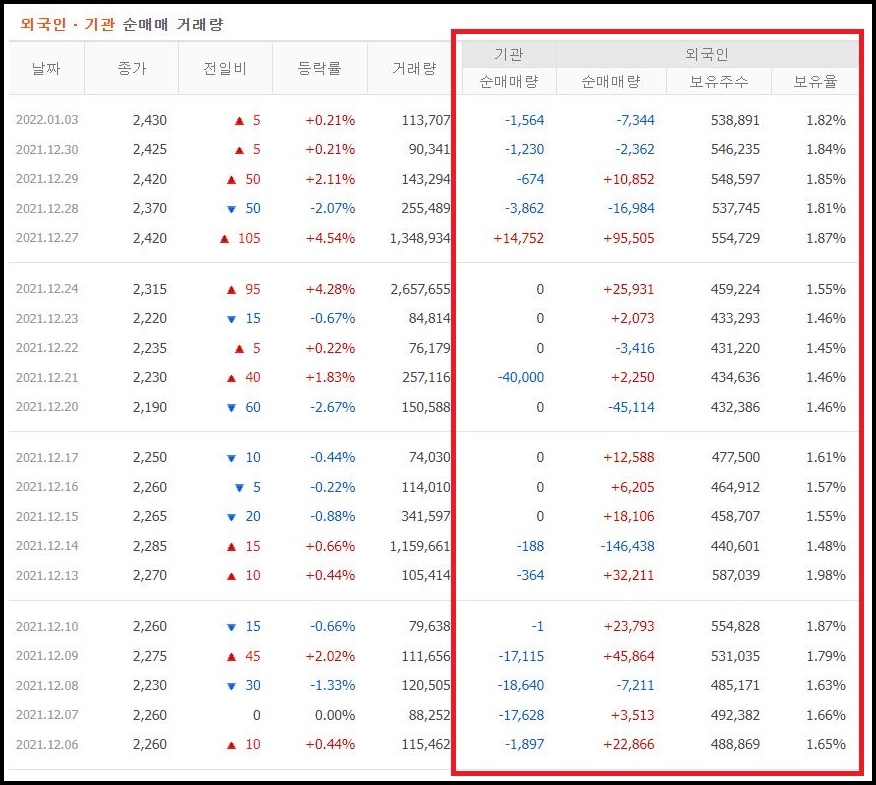Click the 등락률 column header

click(320, 68)
